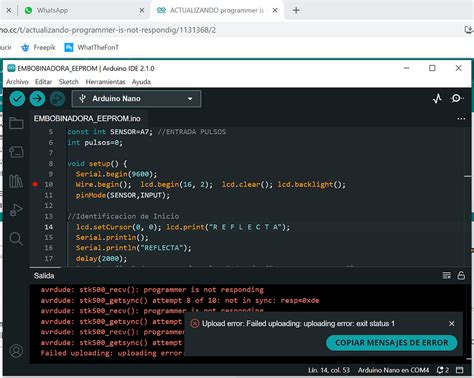Open the Editar menu
Screen dimensions: 474x378
pyautogui.click(x=43, y=82)
